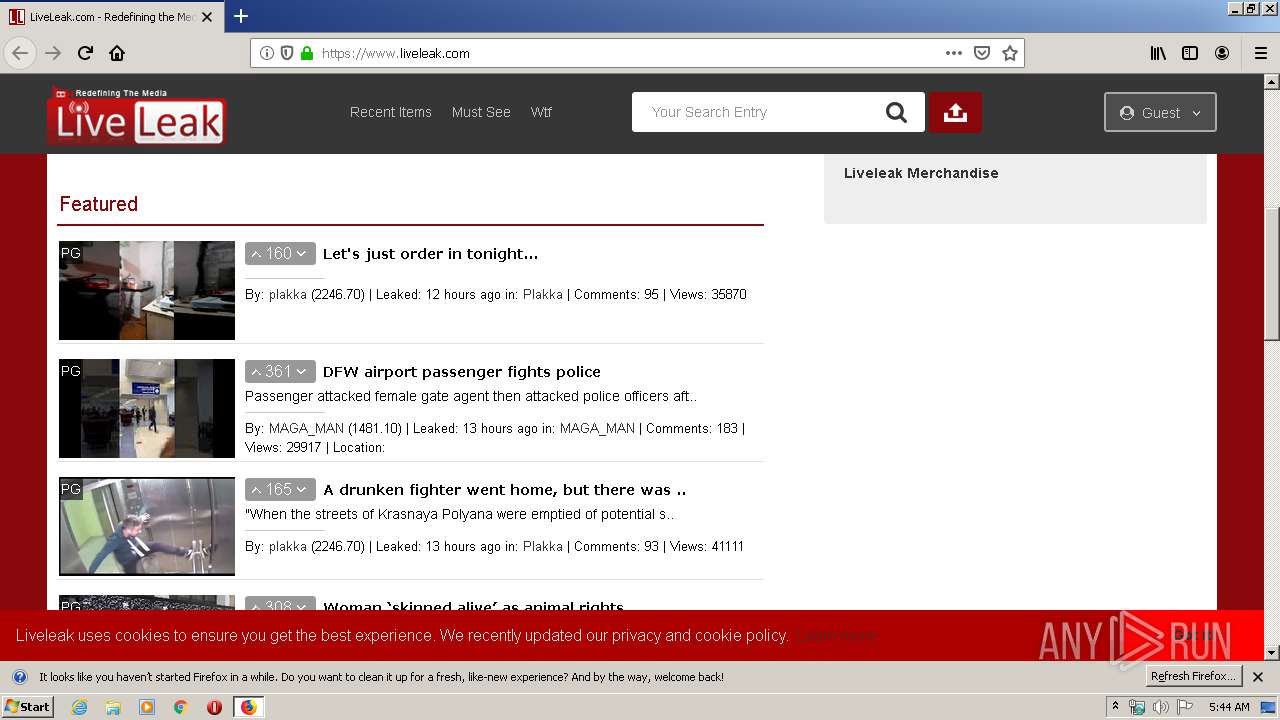
Task: Open Recent Items menu
Action: [391, 112]
